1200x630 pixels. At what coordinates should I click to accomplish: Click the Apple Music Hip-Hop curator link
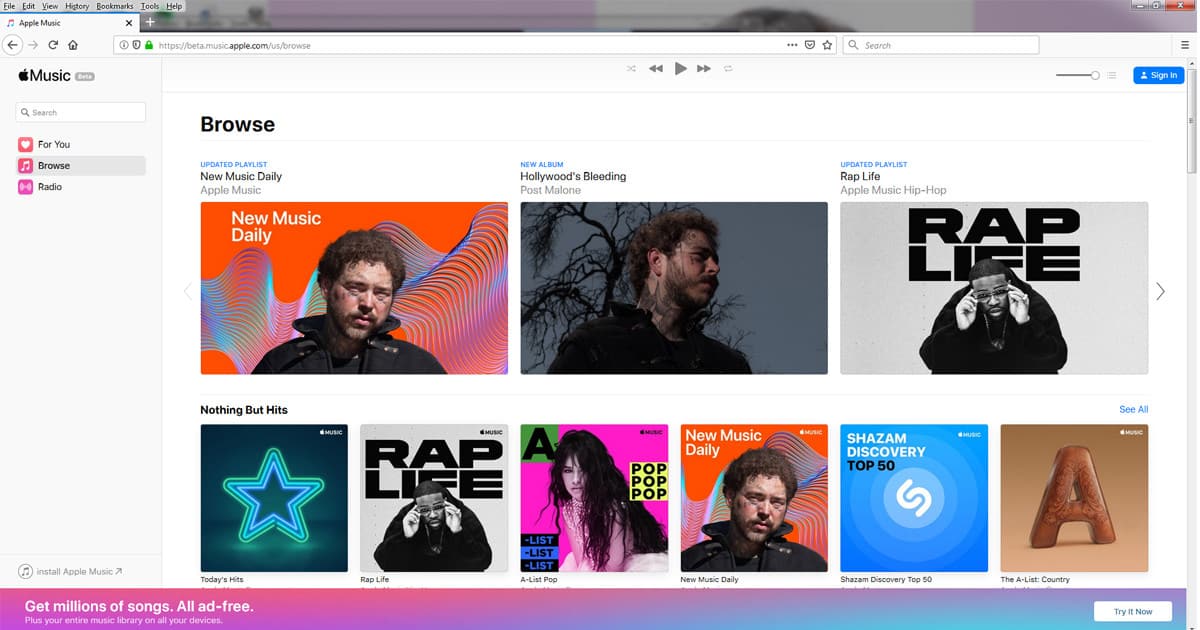(893, 190)
